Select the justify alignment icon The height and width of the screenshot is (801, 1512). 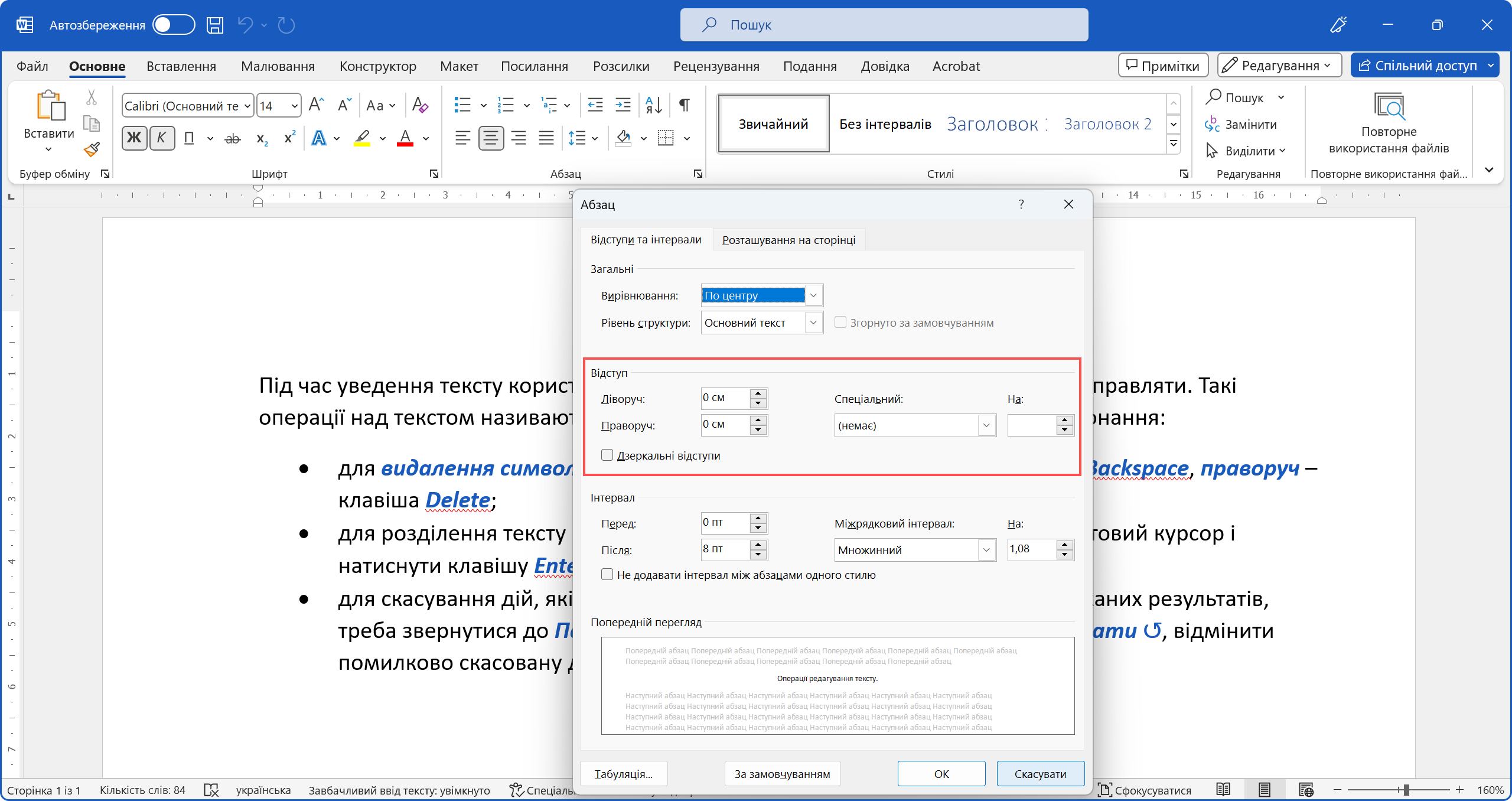click(x=546, y=138)
